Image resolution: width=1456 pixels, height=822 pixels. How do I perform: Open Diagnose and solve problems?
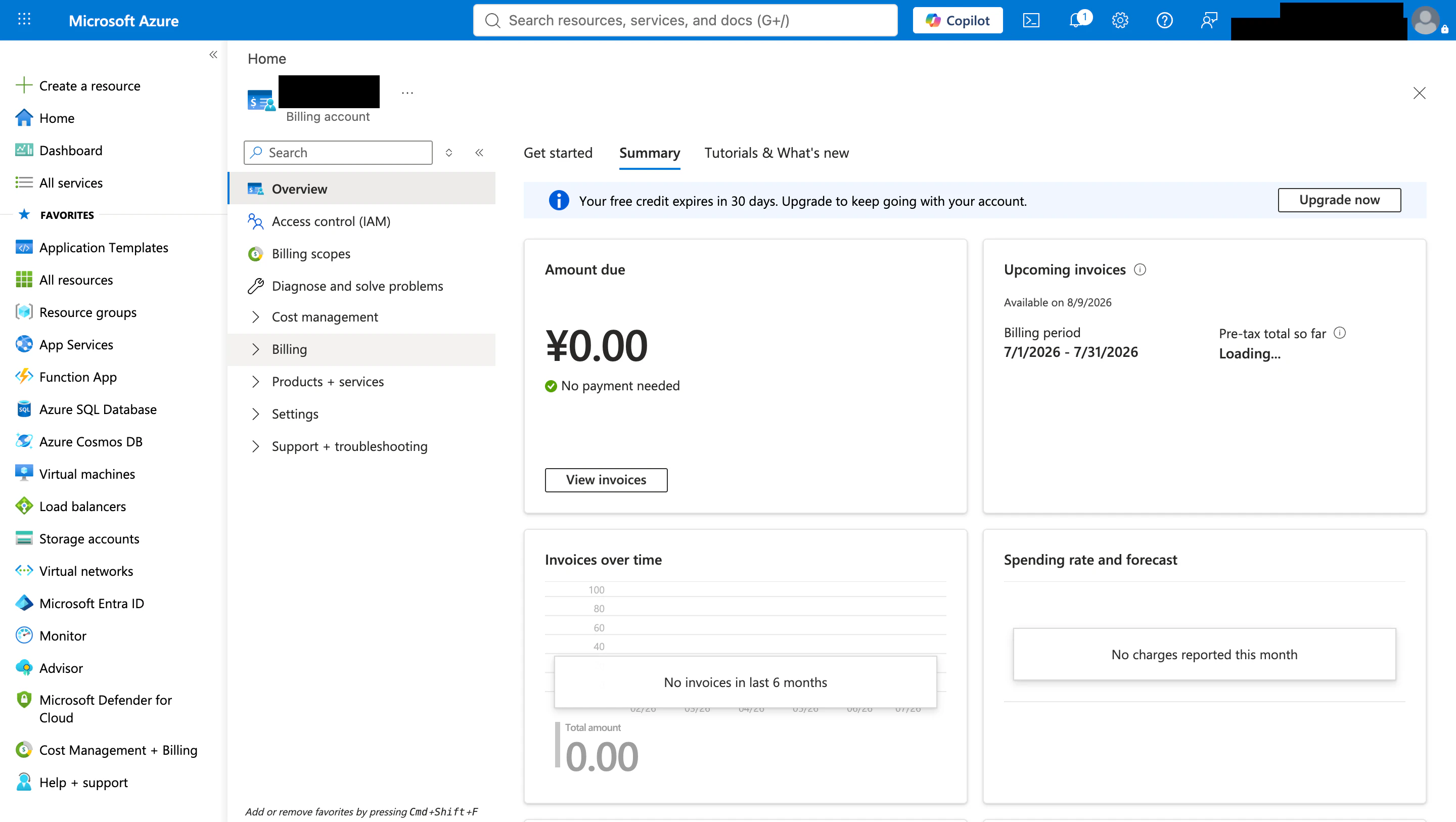click(x=362, y=286)
